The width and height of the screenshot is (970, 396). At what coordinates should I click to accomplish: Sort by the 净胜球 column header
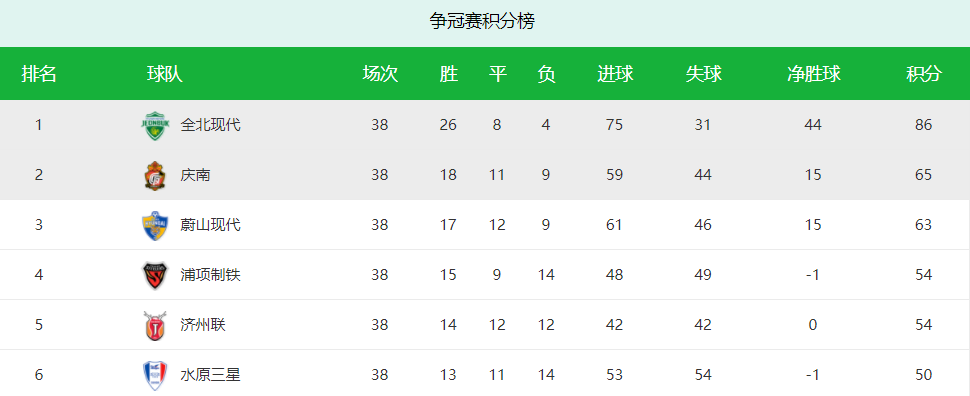click(813, 74)
